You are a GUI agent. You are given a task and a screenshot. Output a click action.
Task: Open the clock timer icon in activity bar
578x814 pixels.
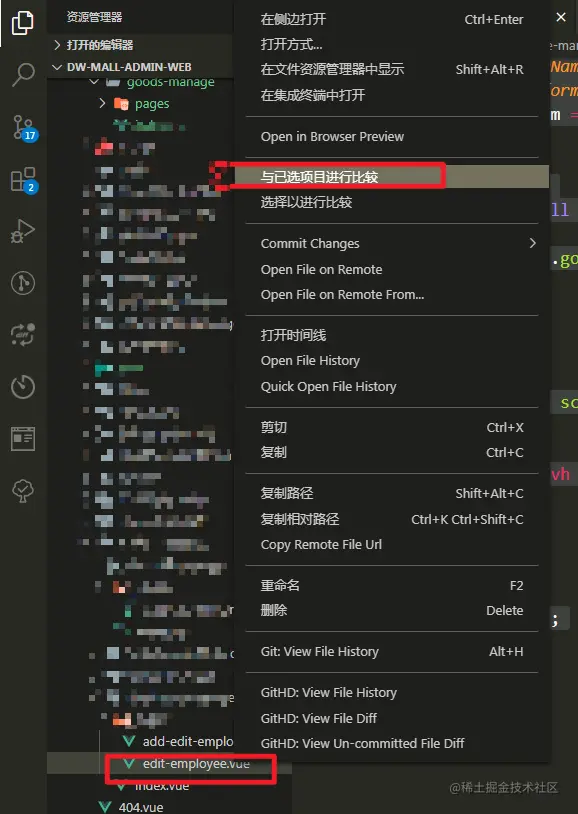click(23, 387)
